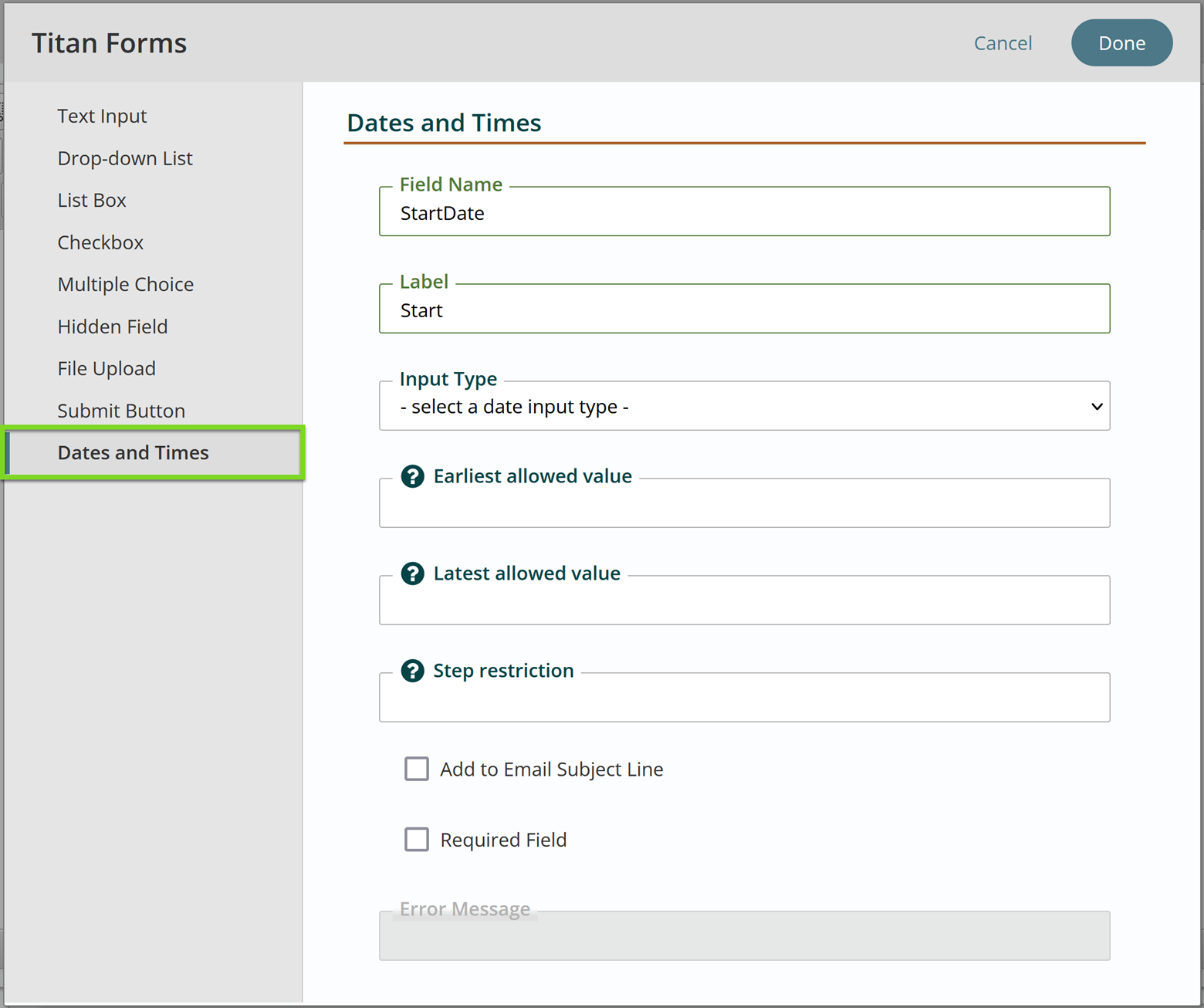Enable the Required Field checkbox
1204x1008 pixels.
(417, 839)
